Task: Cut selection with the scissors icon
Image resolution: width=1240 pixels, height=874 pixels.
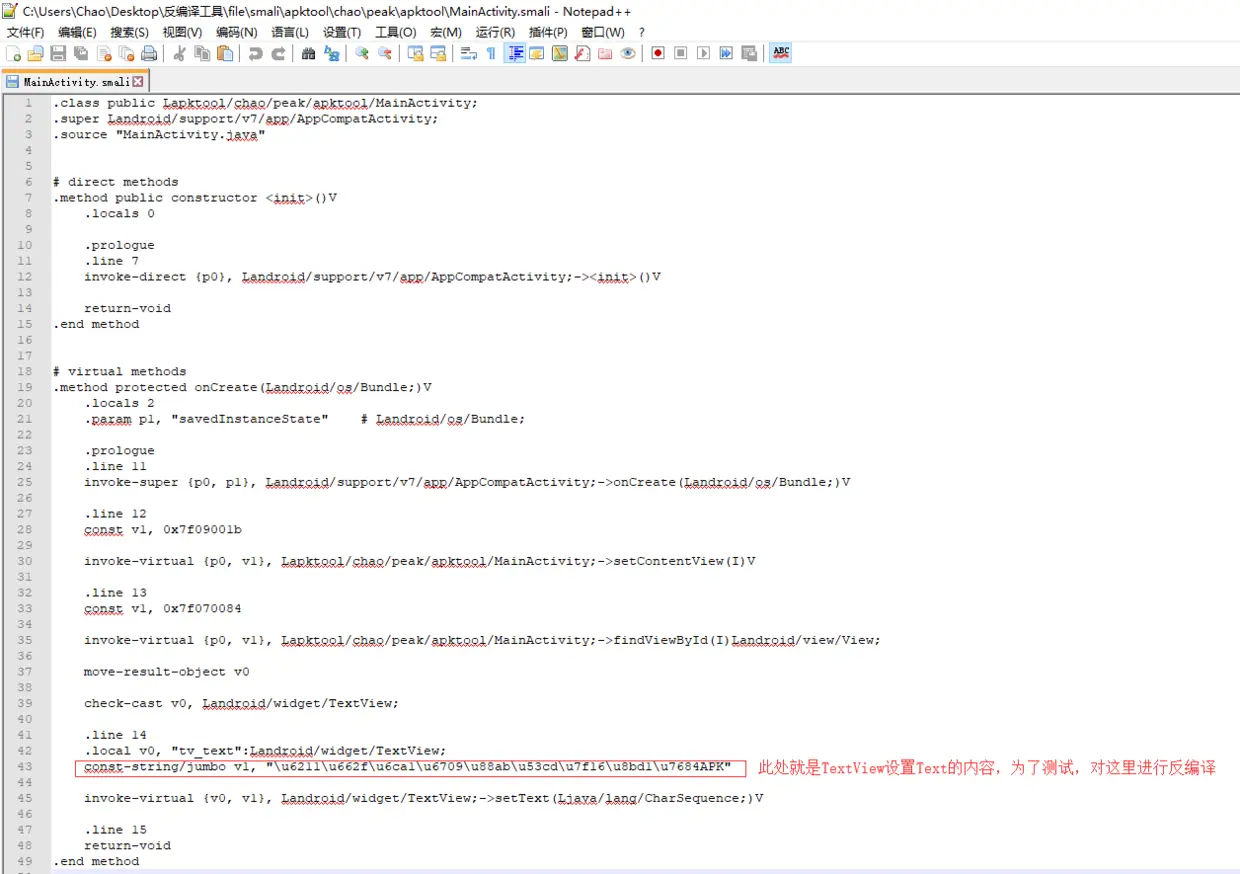Action: (180, 53)
